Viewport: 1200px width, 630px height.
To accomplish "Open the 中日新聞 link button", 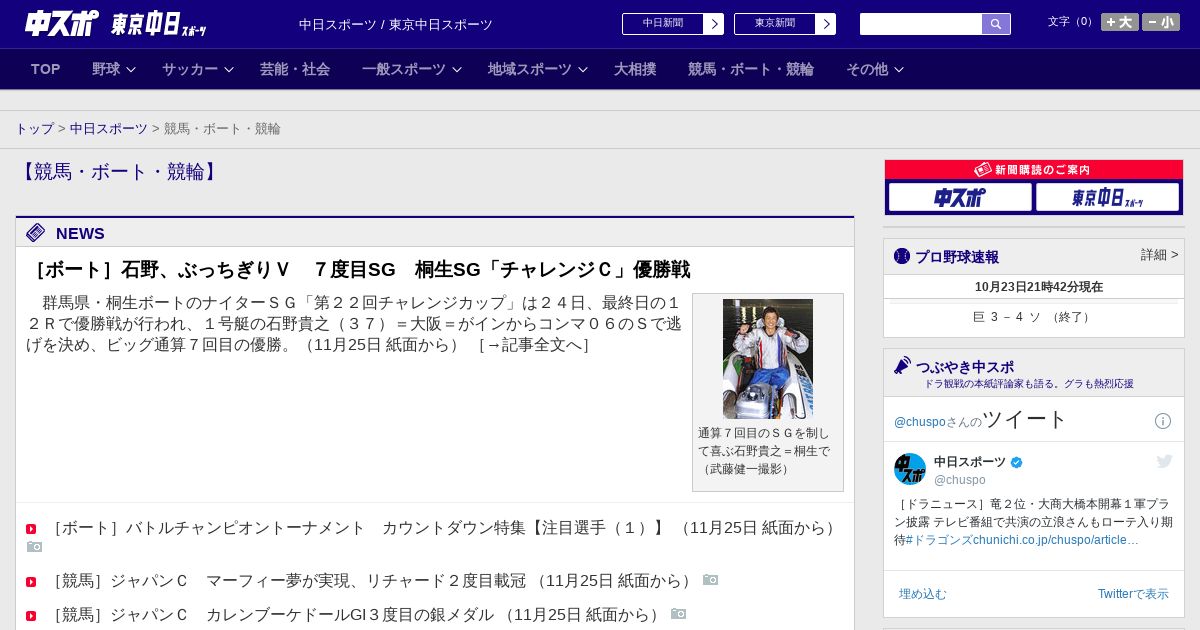I will point(662,24).
